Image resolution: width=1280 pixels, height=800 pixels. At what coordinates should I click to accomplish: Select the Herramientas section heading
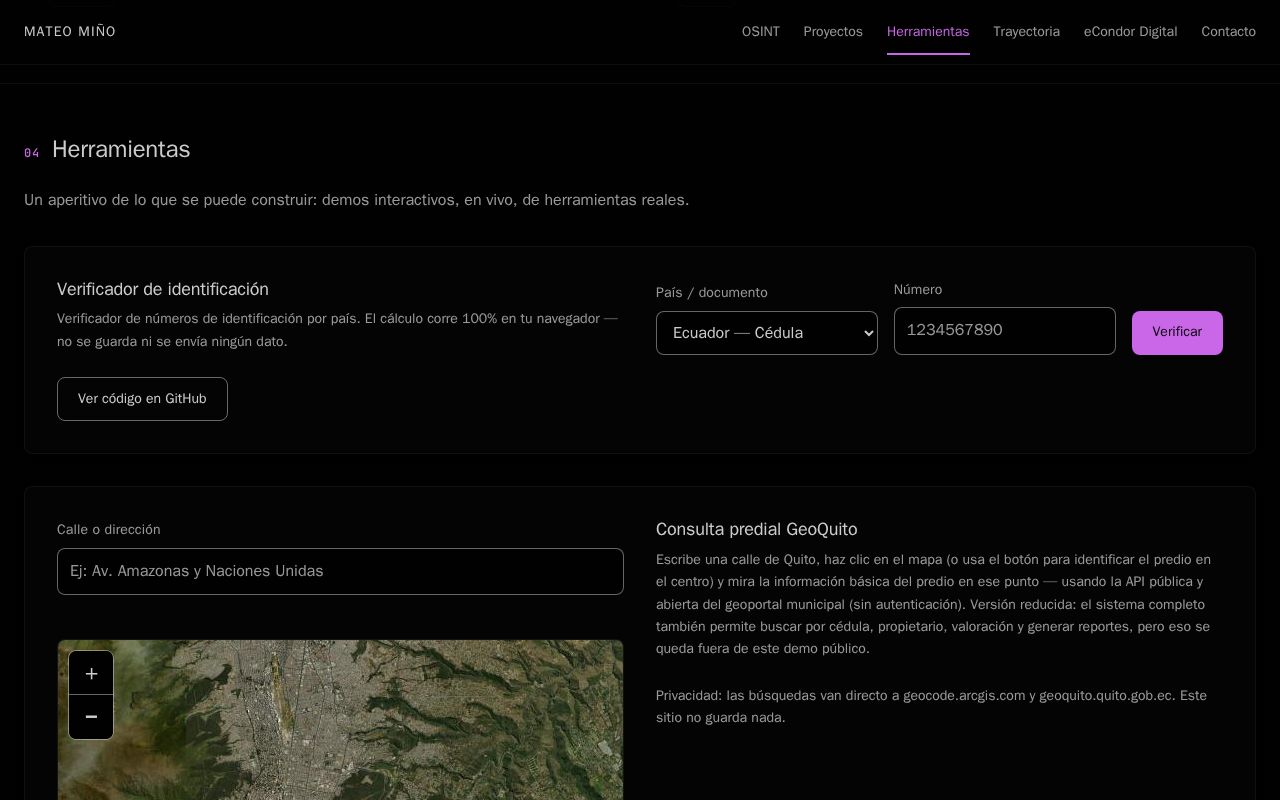tap(121, 149)
